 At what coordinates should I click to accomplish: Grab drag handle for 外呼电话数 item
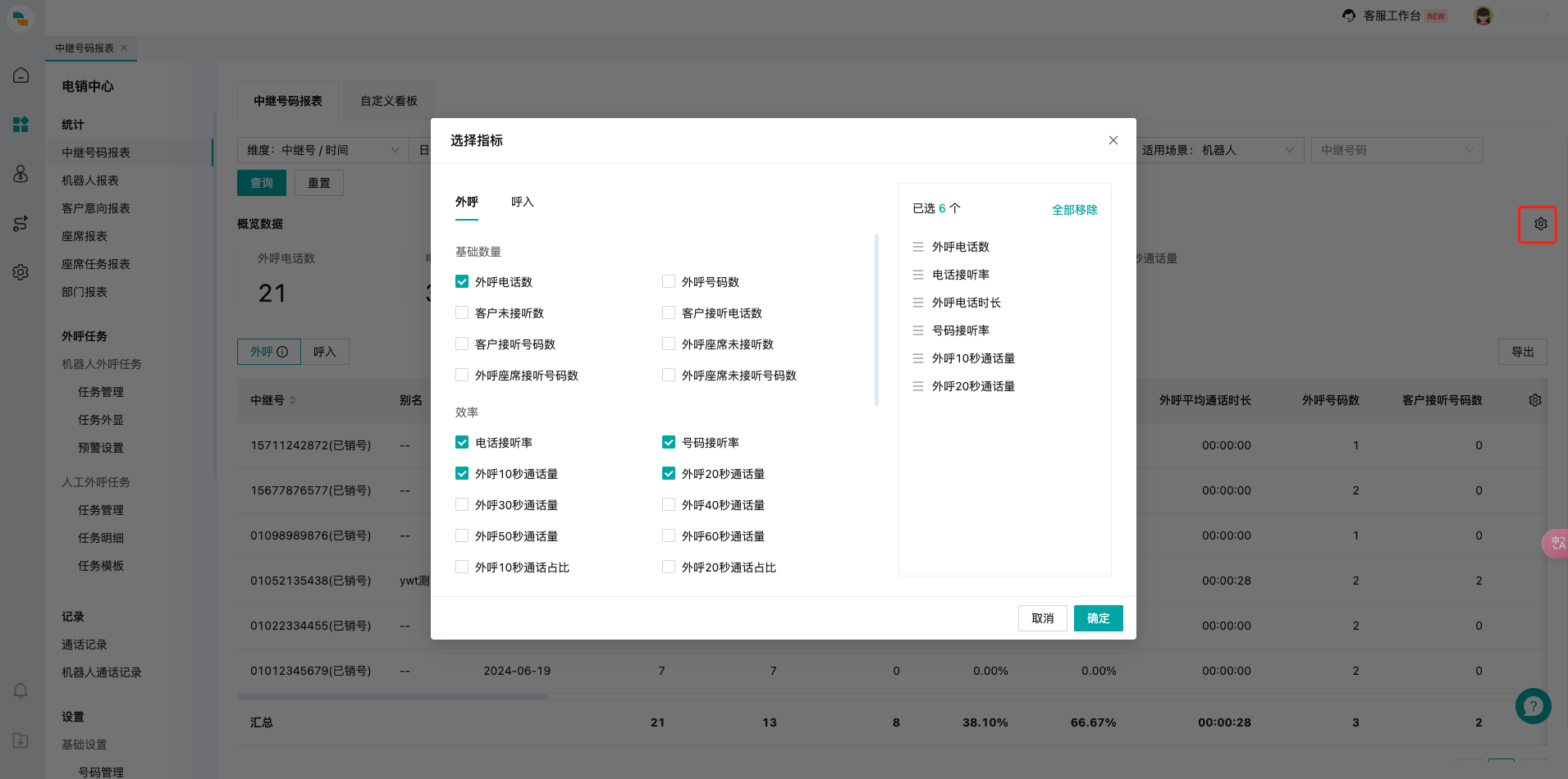click(918, 247)
